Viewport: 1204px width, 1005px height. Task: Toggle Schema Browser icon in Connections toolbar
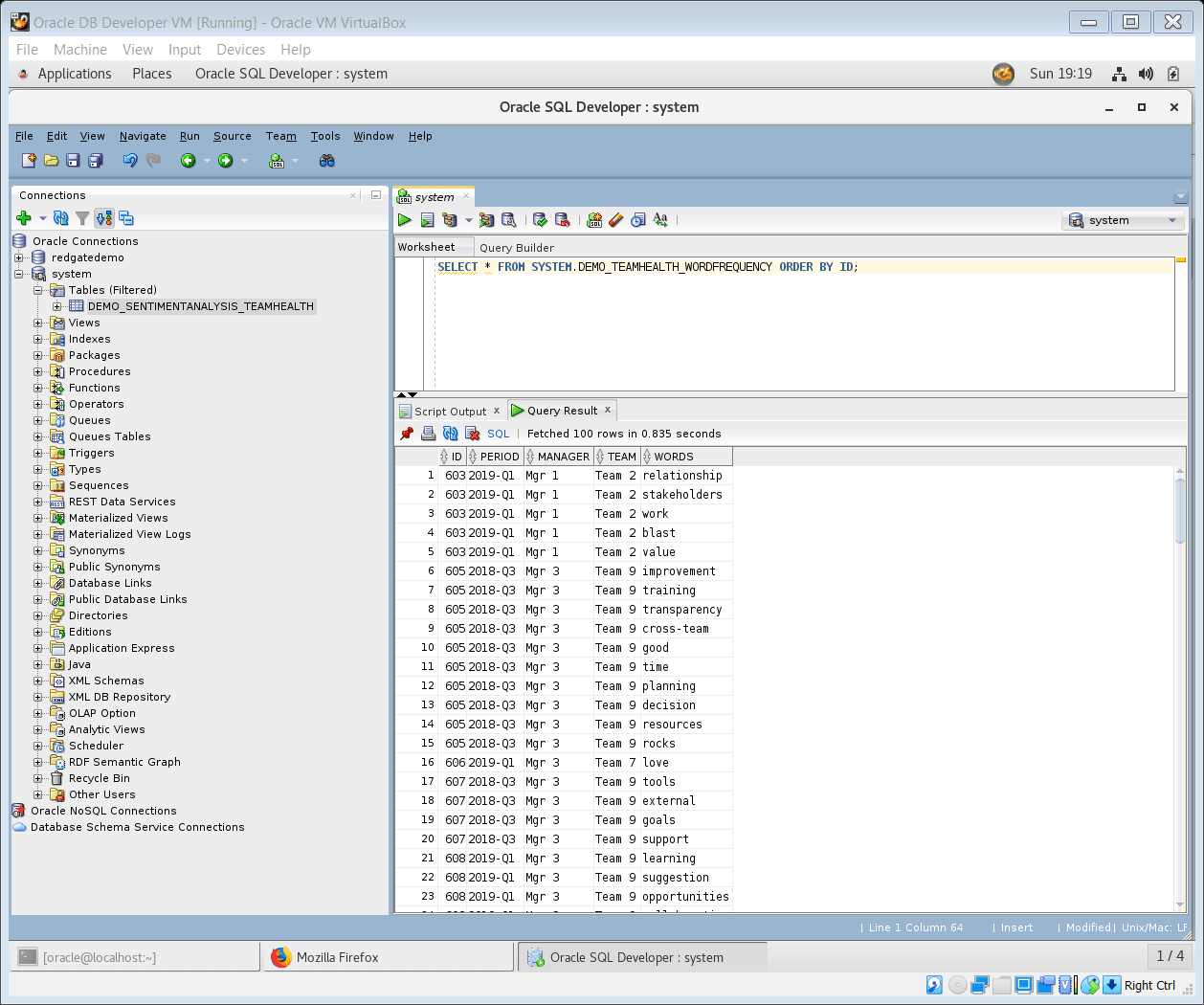pyautogui.click(x=104, y=218)
